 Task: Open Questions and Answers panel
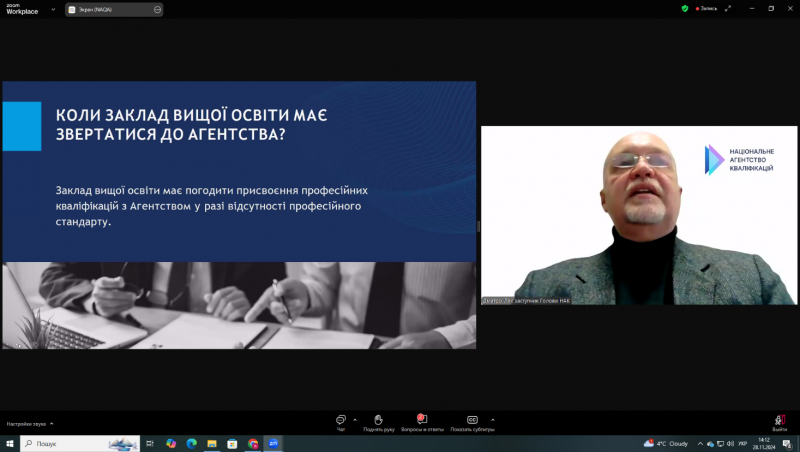pos(421,419)
